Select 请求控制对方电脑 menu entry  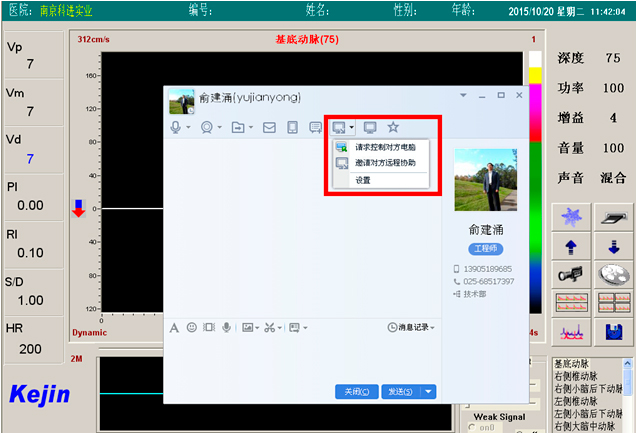click(381, 147)
